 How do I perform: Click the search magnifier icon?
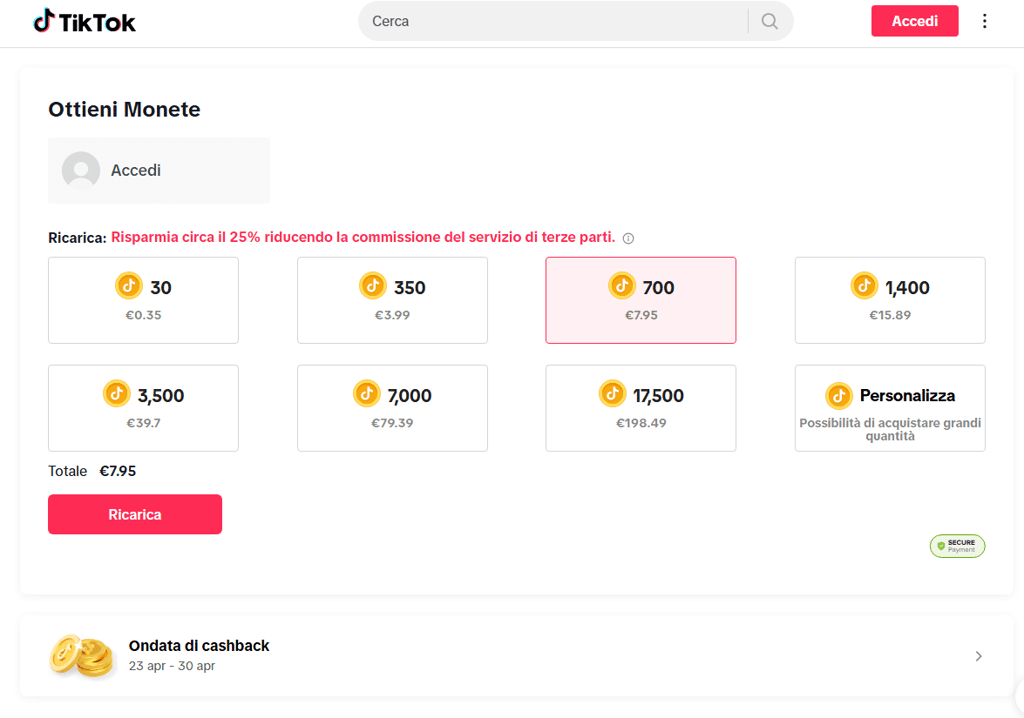pos(770,22)
